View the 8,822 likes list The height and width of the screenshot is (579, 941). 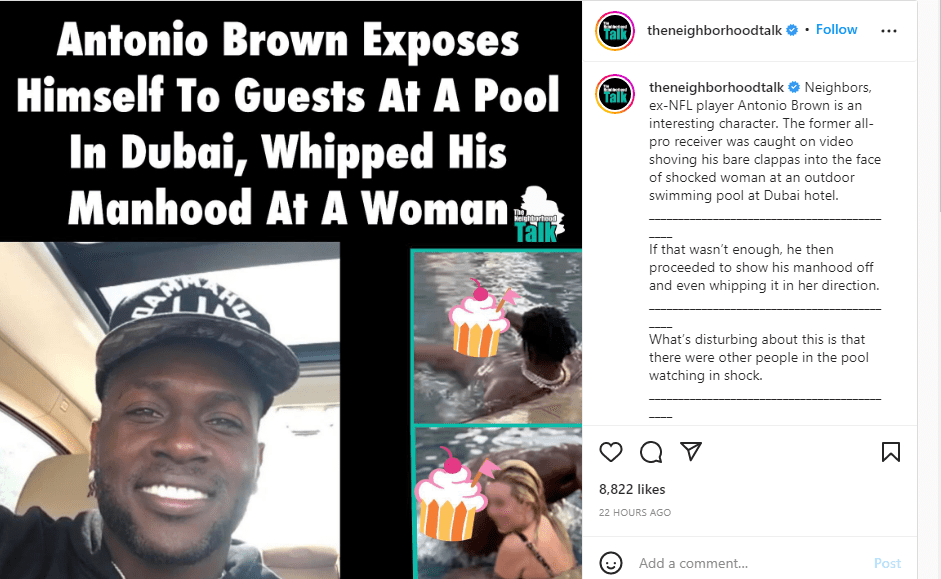coord(632,489)
